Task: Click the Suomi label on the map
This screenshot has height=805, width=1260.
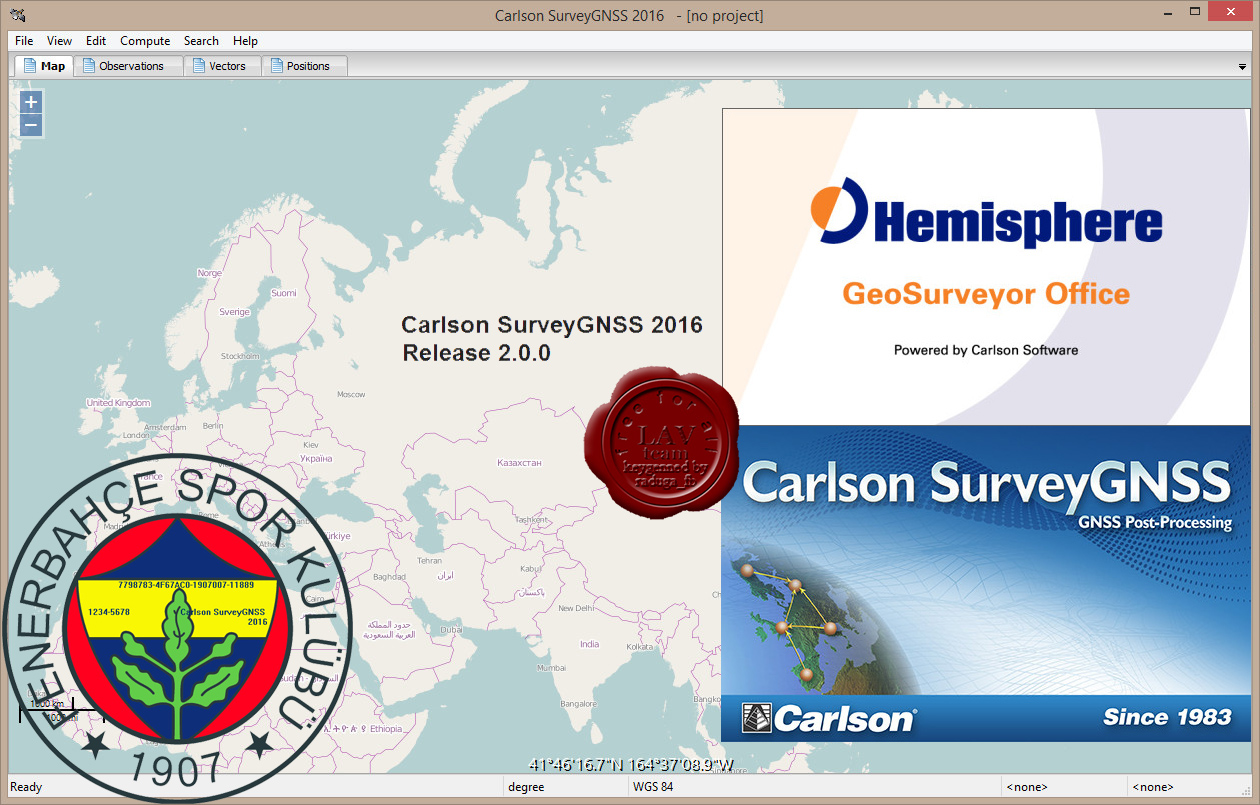Action: pyautogui.click(x=284, y=293)
